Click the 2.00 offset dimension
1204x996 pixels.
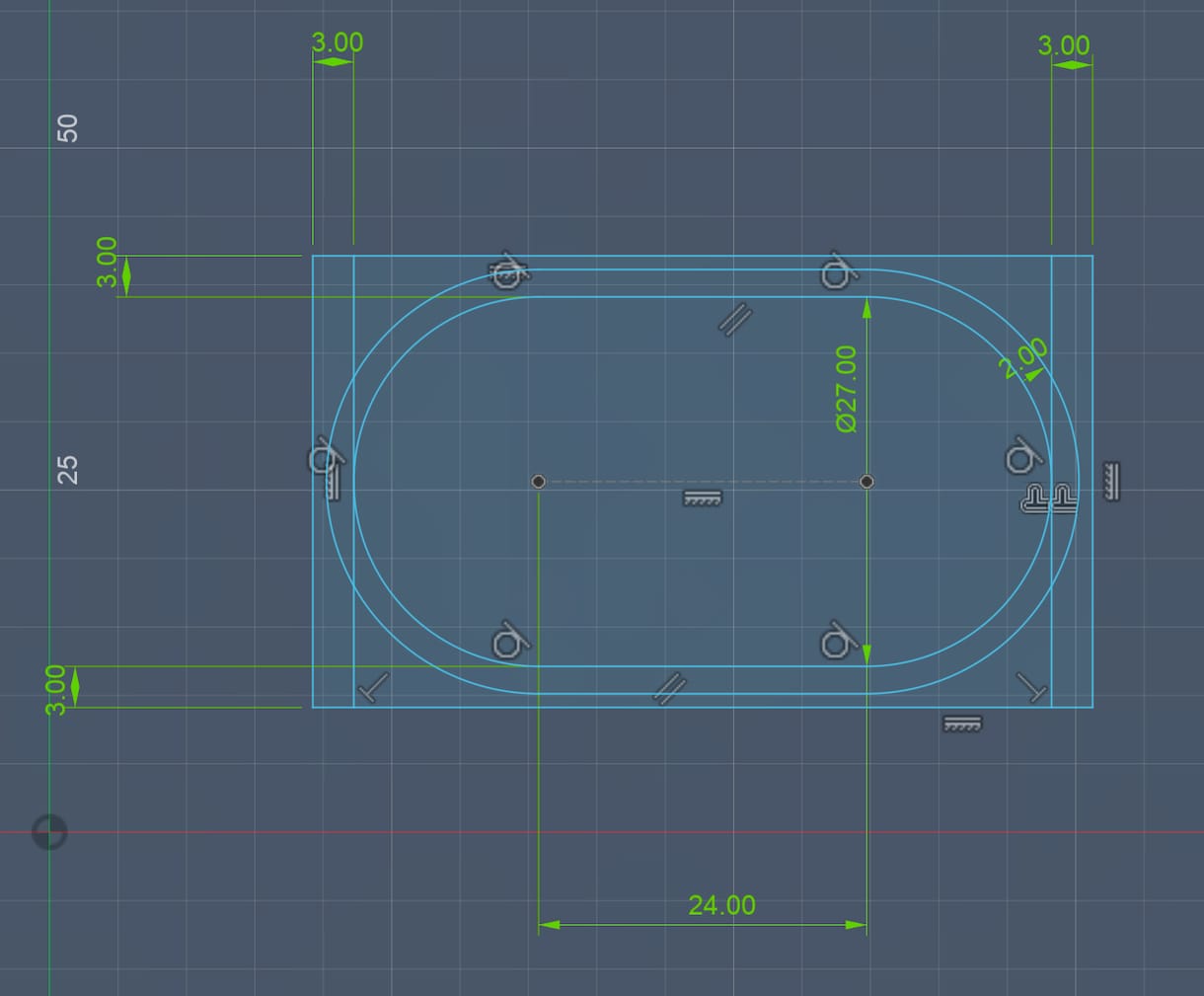tap(1022, 358)
